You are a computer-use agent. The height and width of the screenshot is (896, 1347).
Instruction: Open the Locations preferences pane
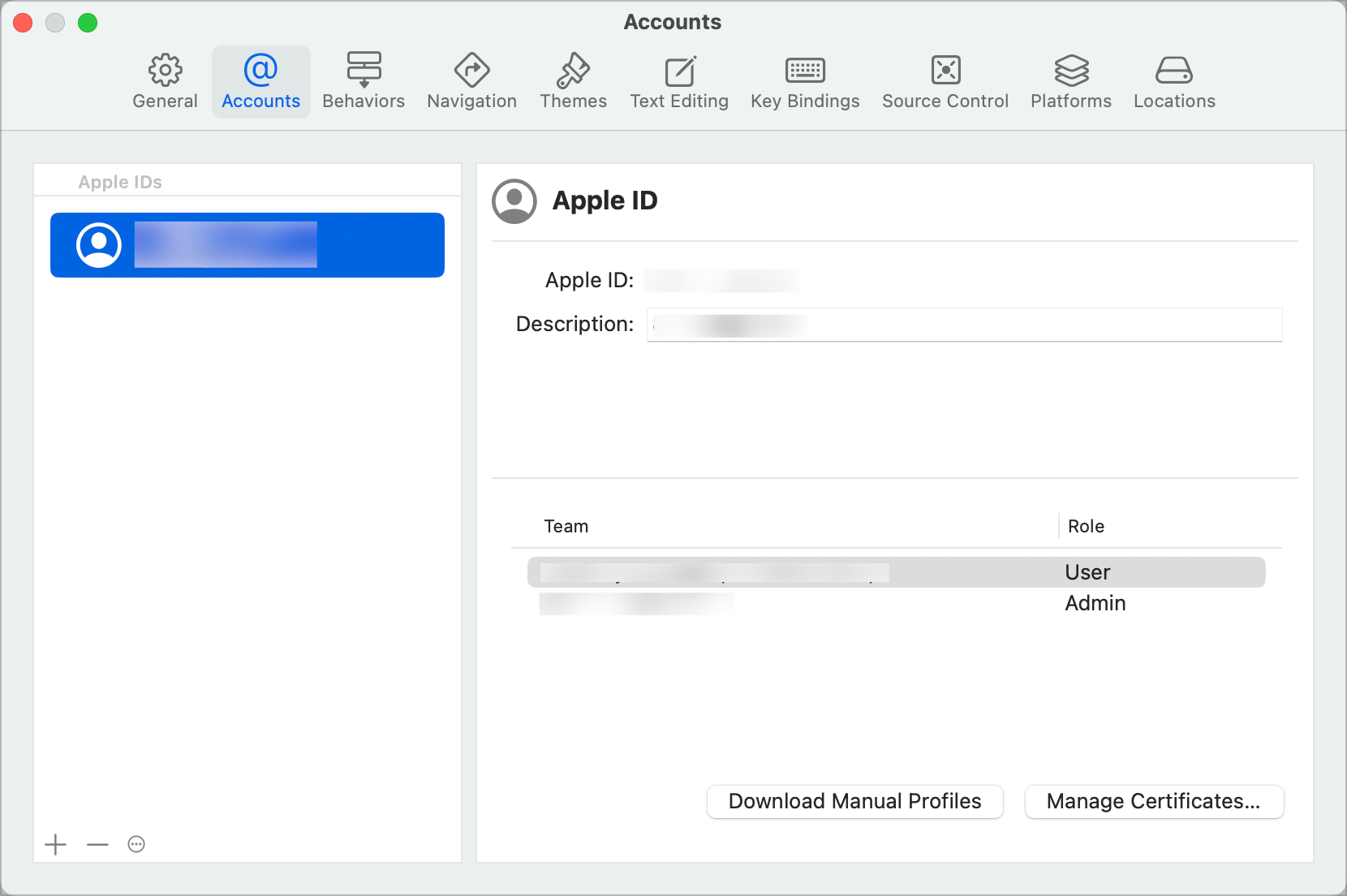click(x=1174, y=82)
